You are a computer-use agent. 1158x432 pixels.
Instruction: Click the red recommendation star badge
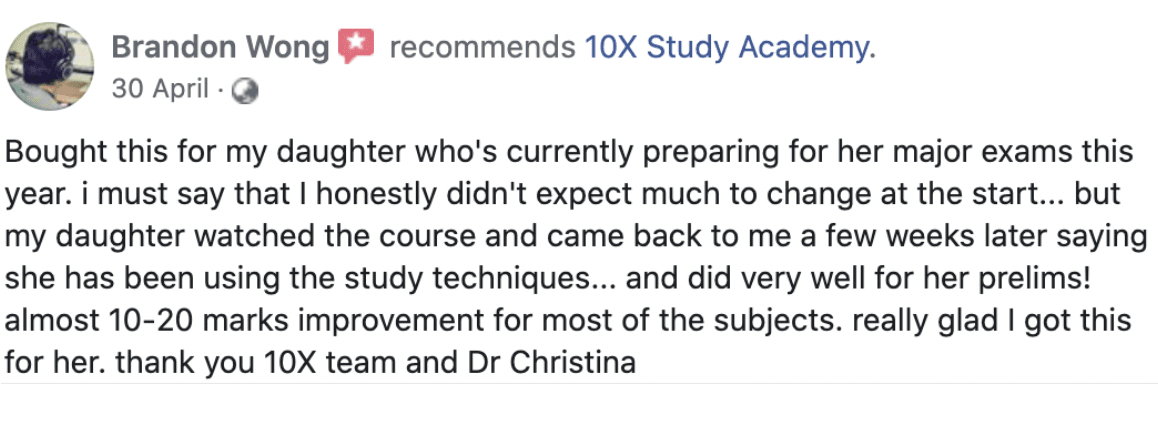pyautogui.click(x=356, y=46)
